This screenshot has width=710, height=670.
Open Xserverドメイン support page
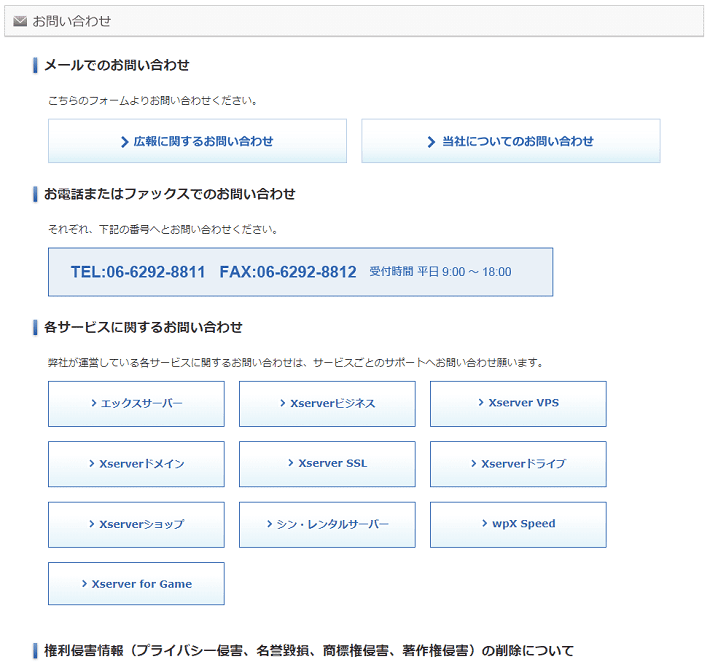point(136,464)
